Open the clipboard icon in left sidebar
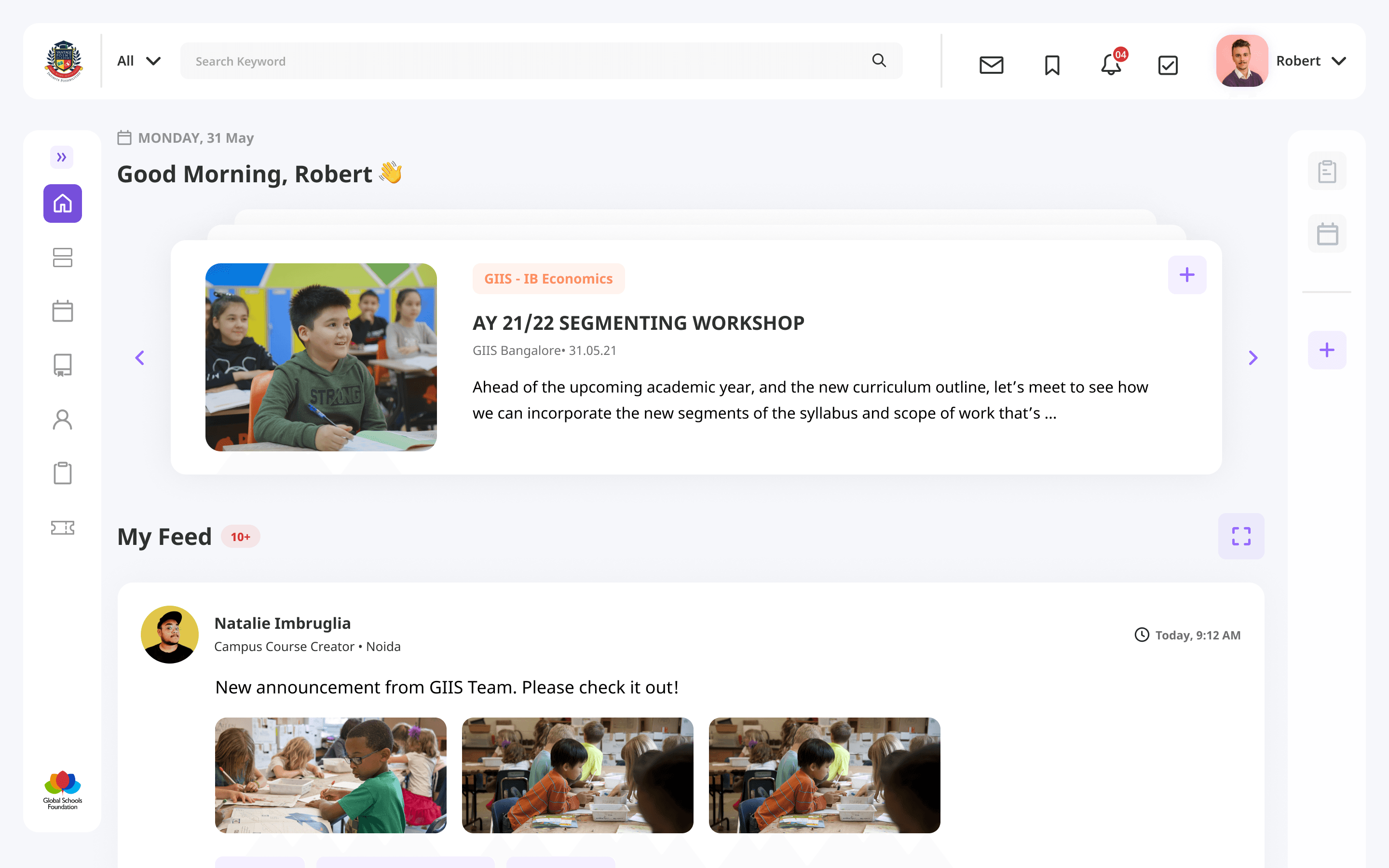1389x868 pixels. pos(63,473)
